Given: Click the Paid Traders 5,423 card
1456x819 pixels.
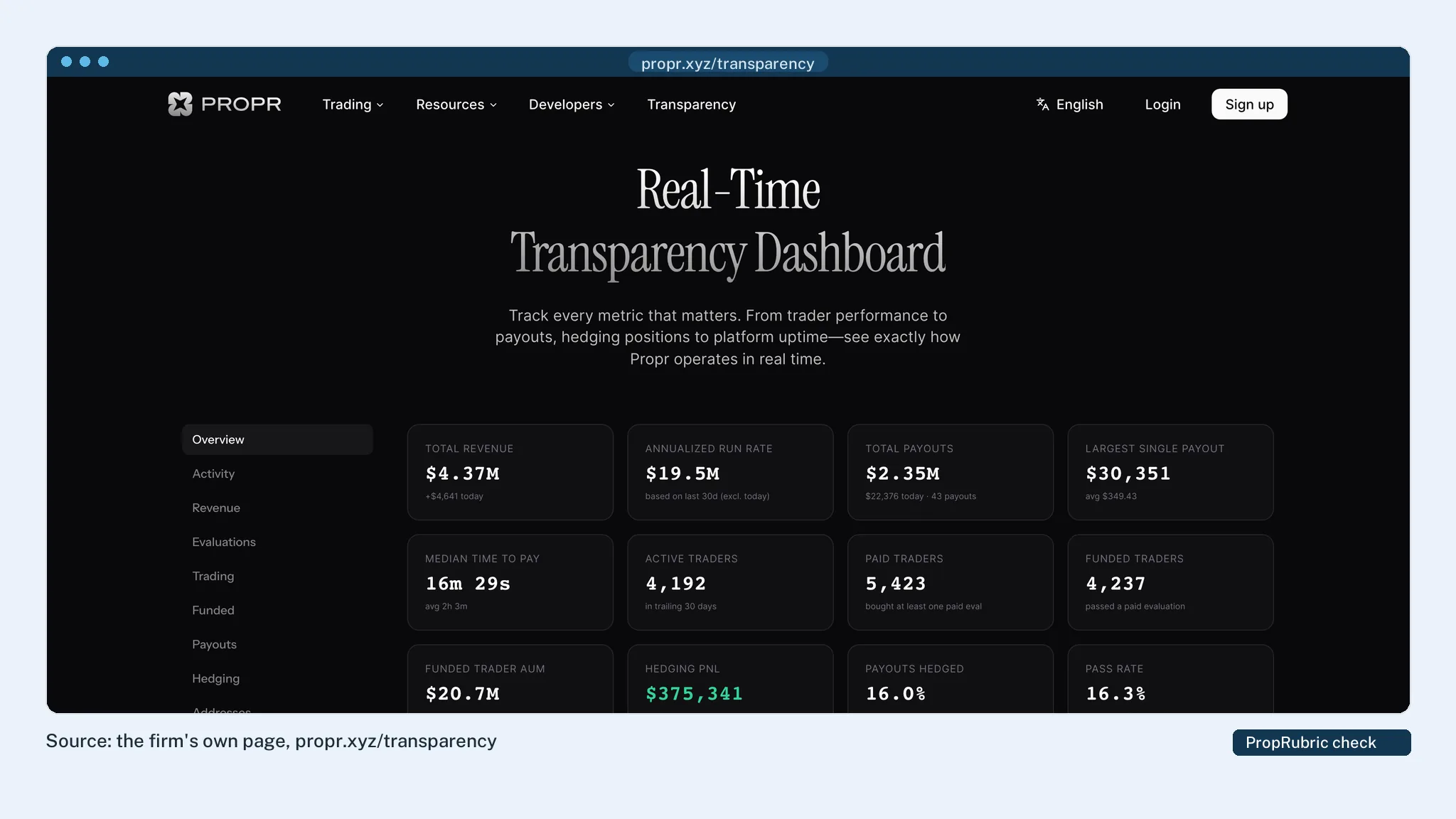Looking at the screenshot, I should point(950,582).
